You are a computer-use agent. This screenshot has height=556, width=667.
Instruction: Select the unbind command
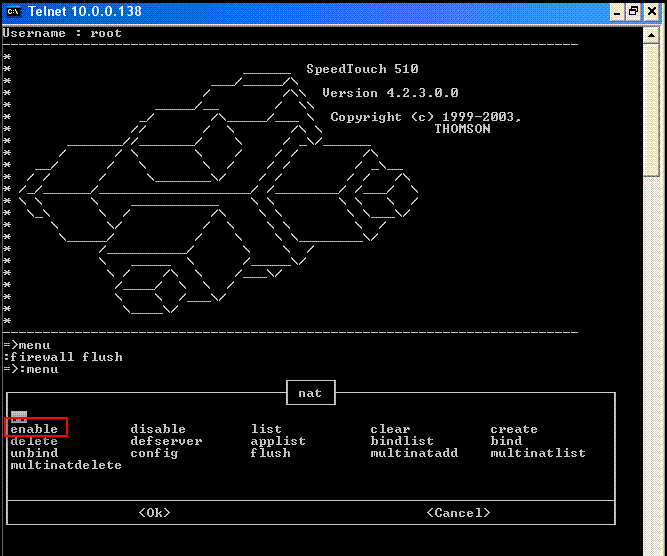[x=34, y=453]
